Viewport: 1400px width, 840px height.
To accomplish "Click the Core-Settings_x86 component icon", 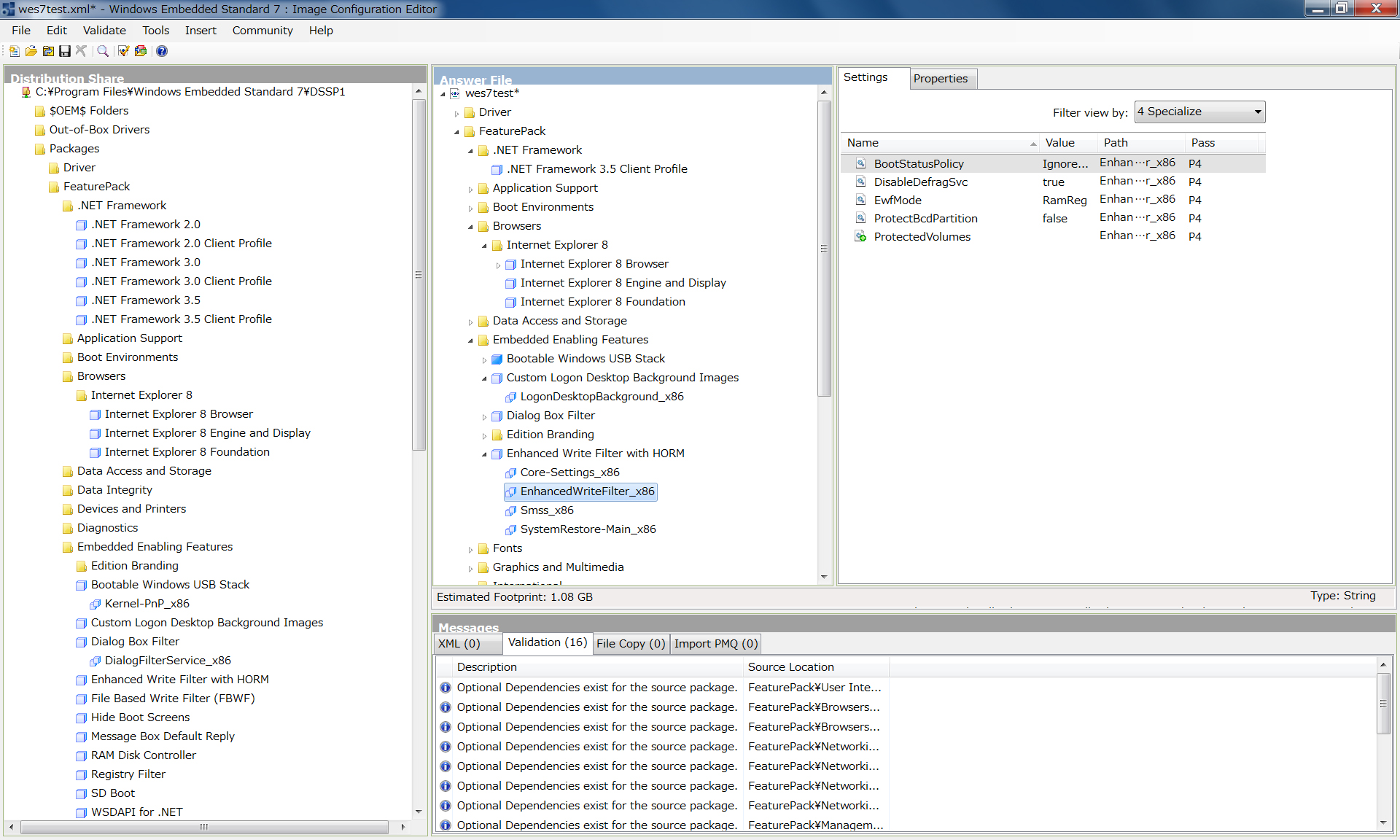I will click(x=510, y=472).
